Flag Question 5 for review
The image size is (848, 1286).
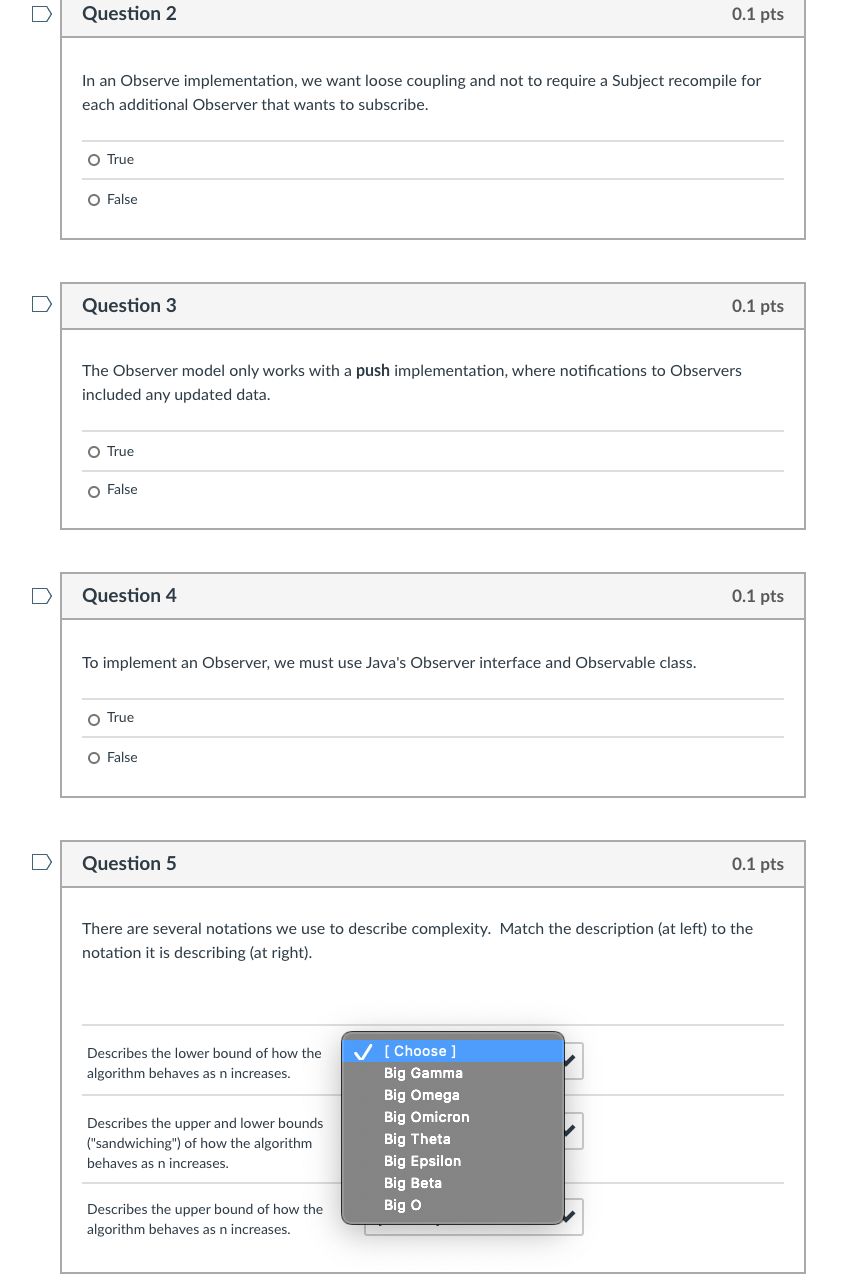40,861
